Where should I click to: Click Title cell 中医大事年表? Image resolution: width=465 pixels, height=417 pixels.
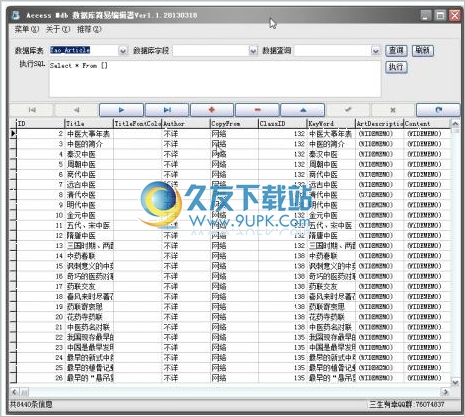pyautogui.click(x=89, y=134)
